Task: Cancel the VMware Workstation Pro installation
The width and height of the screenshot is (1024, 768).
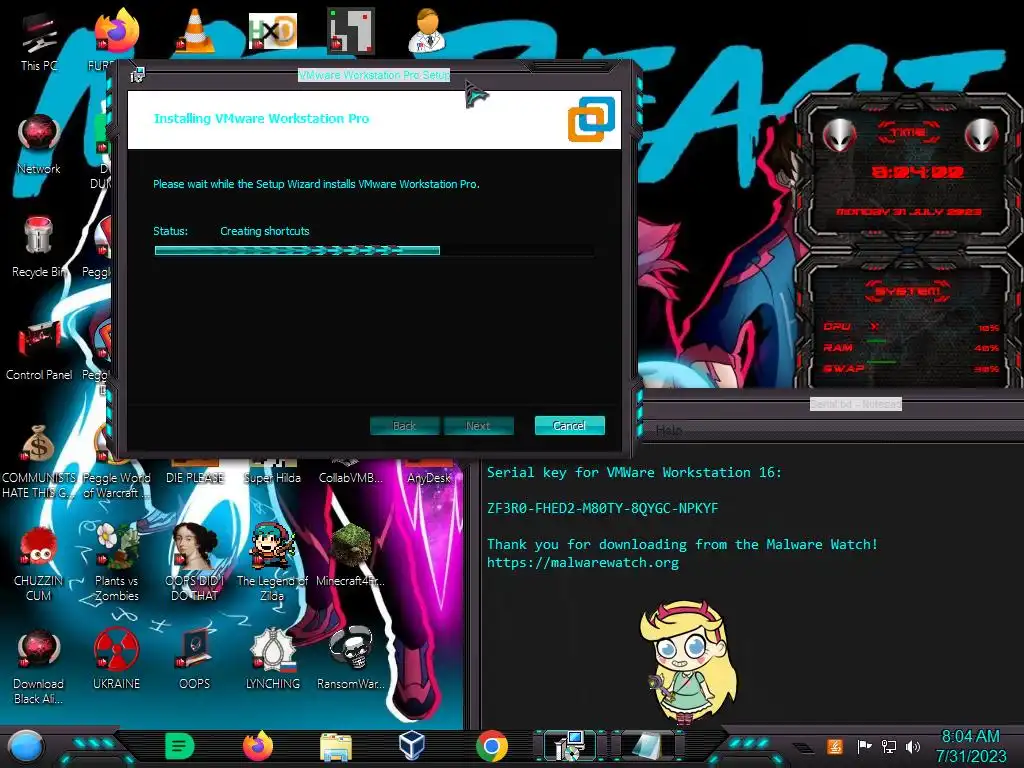Action: tap(569, 425)
